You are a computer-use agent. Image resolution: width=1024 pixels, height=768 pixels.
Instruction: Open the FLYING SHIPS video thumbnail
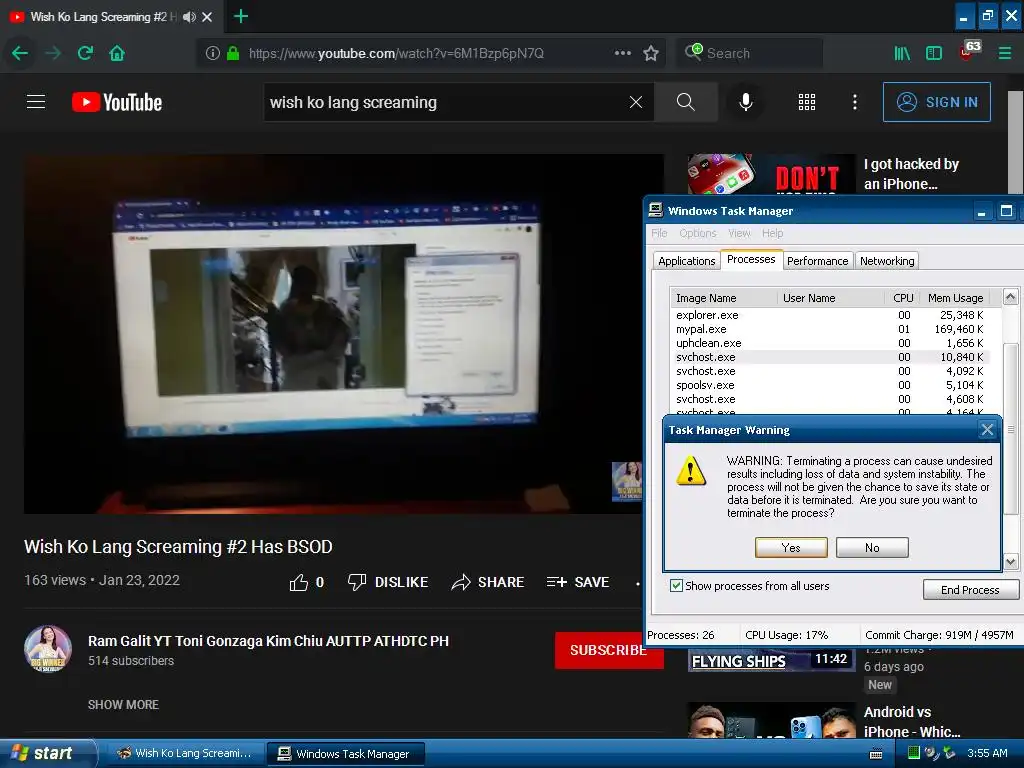(x=771, y=660)
